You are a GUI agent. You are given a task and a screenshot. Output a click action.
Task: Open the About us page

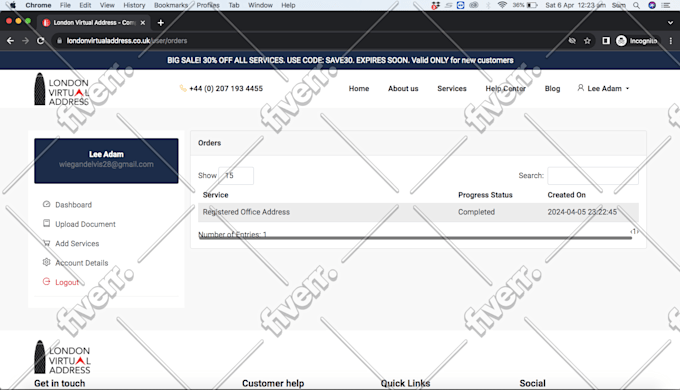click(x=403, y=88)
